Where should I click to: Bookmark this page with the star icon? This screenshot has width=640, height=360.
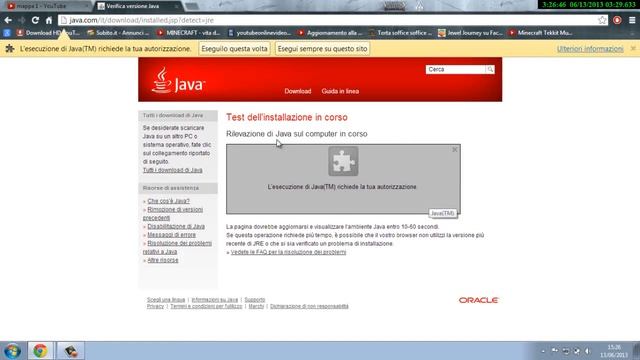point(602,20)
